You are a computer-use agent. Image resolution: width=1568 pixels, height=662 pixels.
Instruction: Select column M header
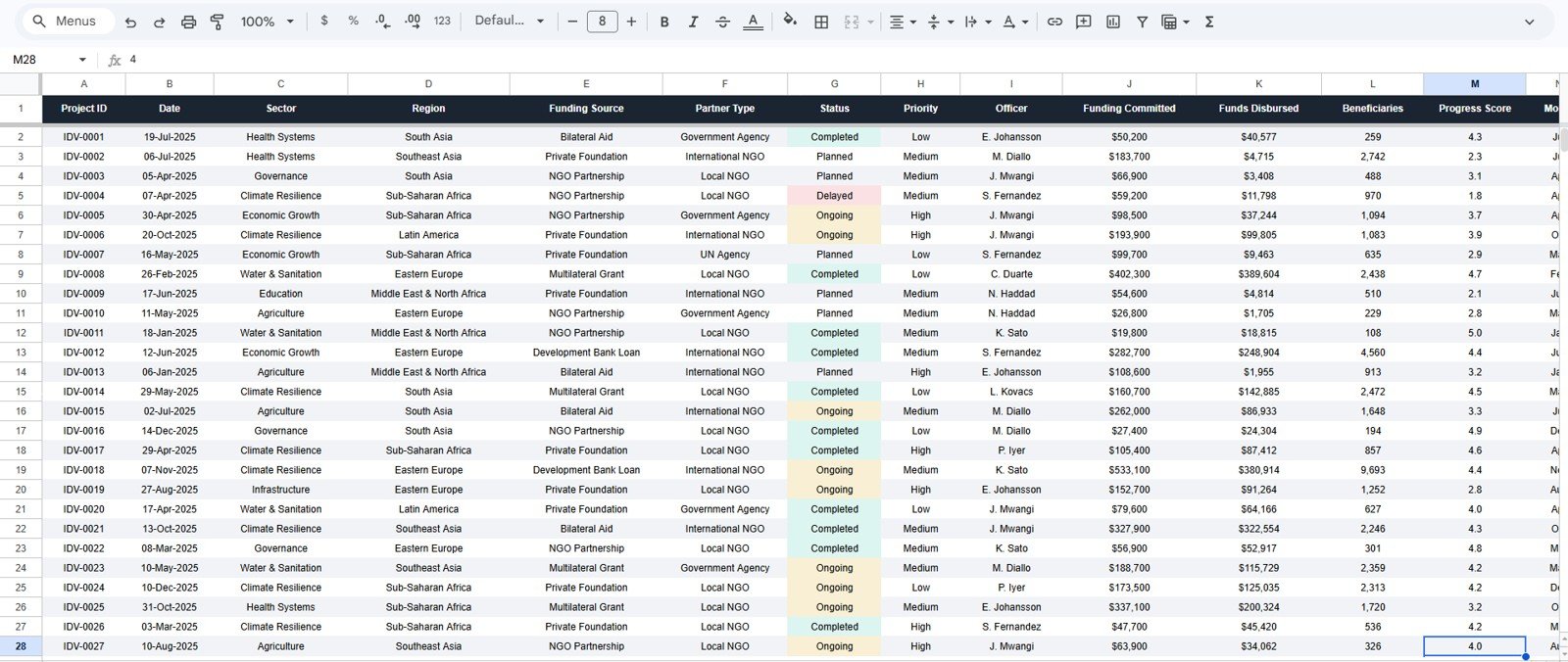tap(1474, 84)
